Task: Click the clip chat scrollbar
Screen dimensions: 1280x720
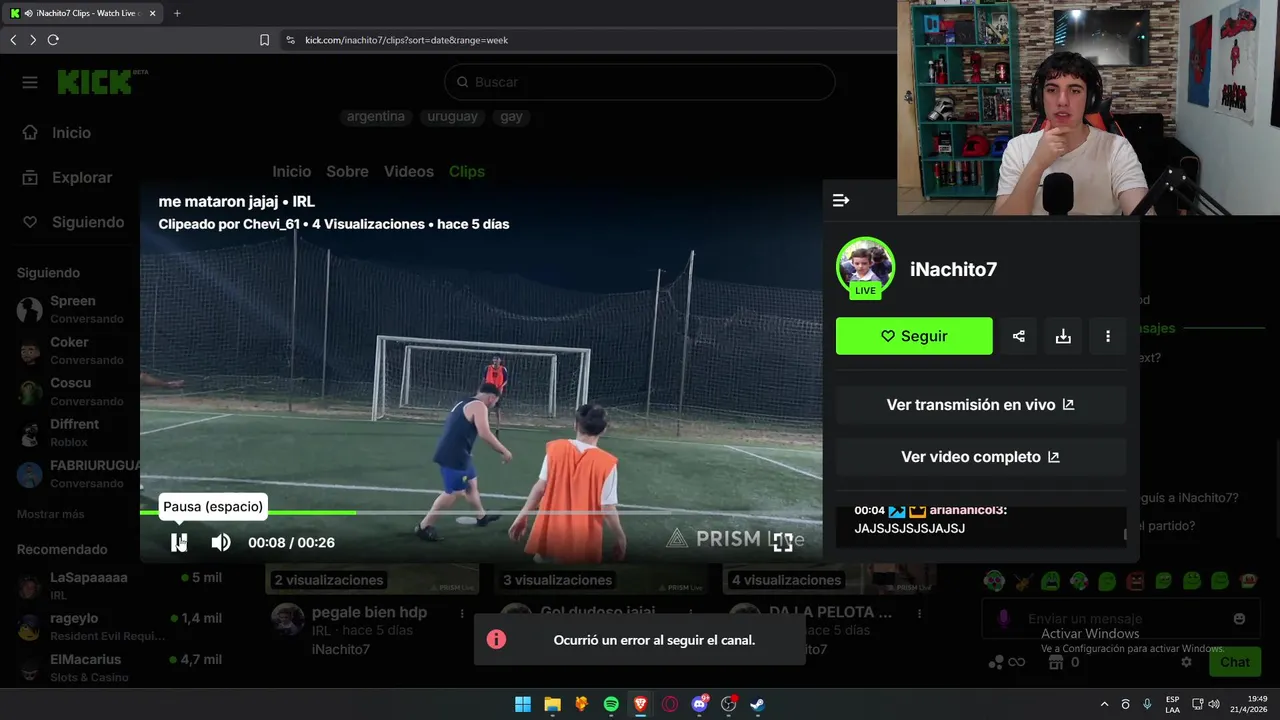Action: 1124,535
